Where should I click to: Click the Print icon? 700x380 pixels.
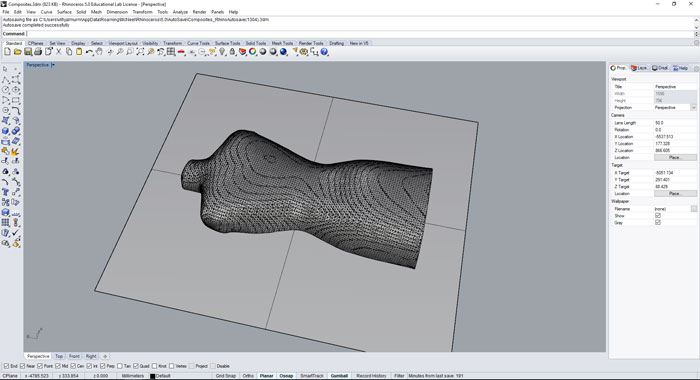point(38,52)
